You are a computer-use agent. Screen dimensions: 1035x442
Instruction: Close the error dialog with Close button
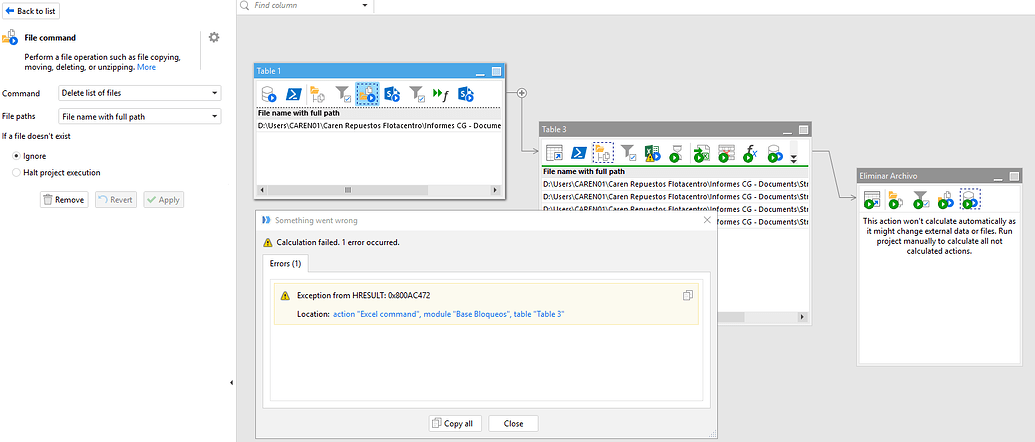[514, 424]
